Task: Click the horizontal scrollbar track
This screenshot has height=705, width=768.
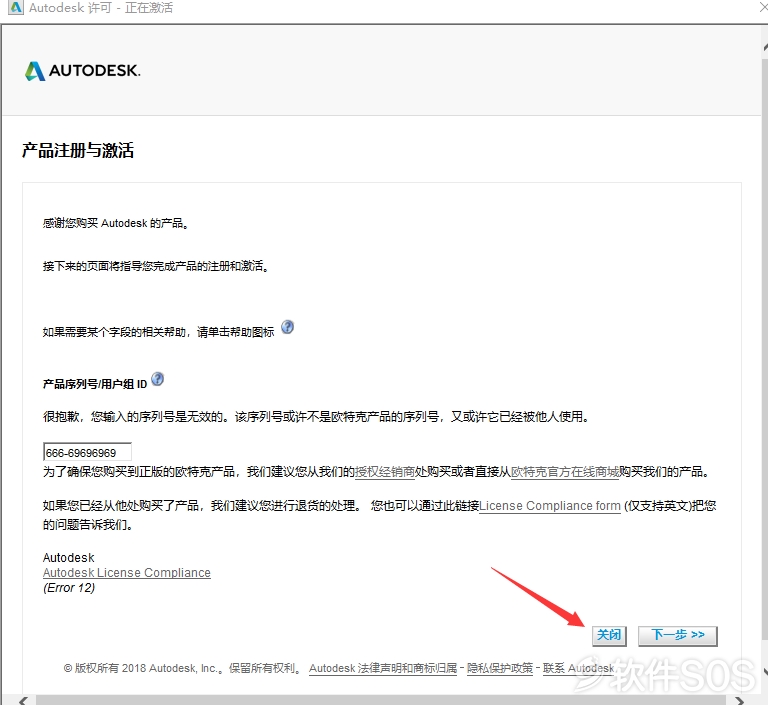Action: pyautogui.click(x=382, y=700)
